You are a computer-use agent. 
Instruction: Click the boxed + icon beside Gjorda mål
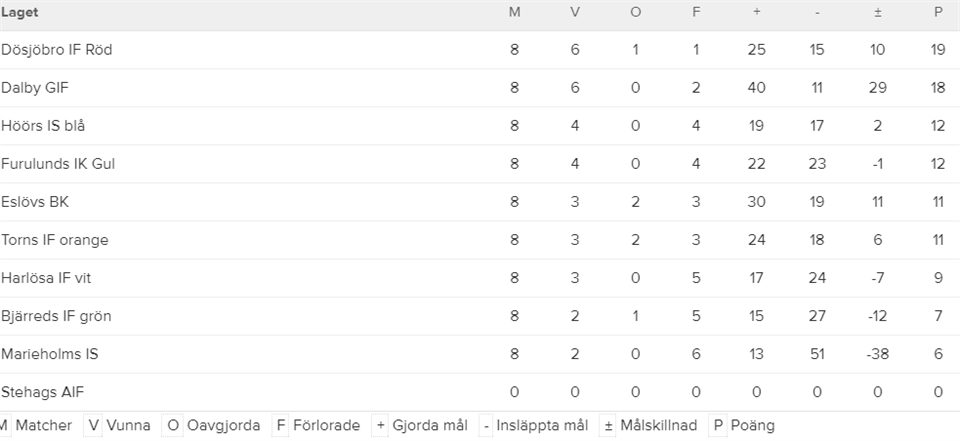pos(380,425)
